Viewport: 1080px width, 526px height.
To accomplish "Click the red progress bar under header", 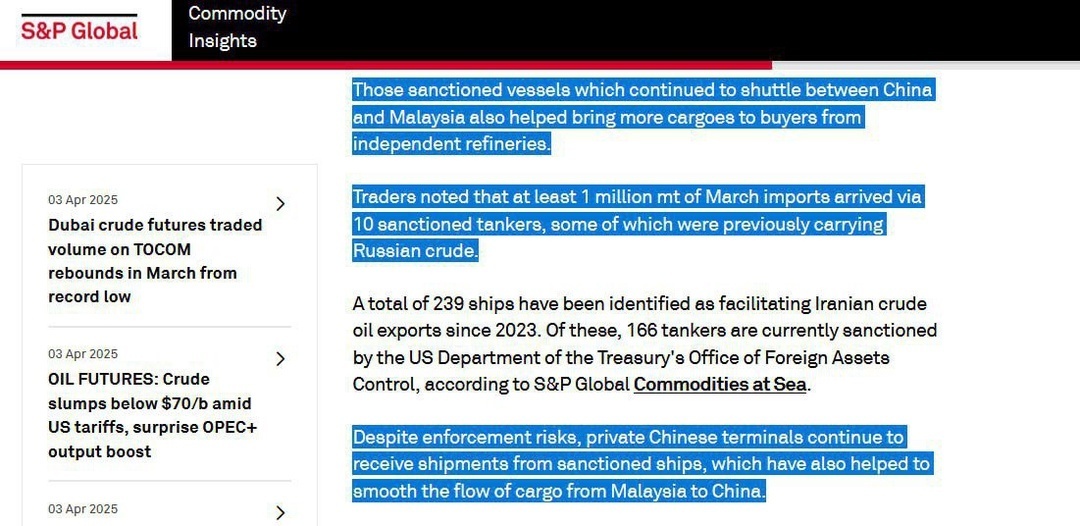I will click(x=386, y=65).
